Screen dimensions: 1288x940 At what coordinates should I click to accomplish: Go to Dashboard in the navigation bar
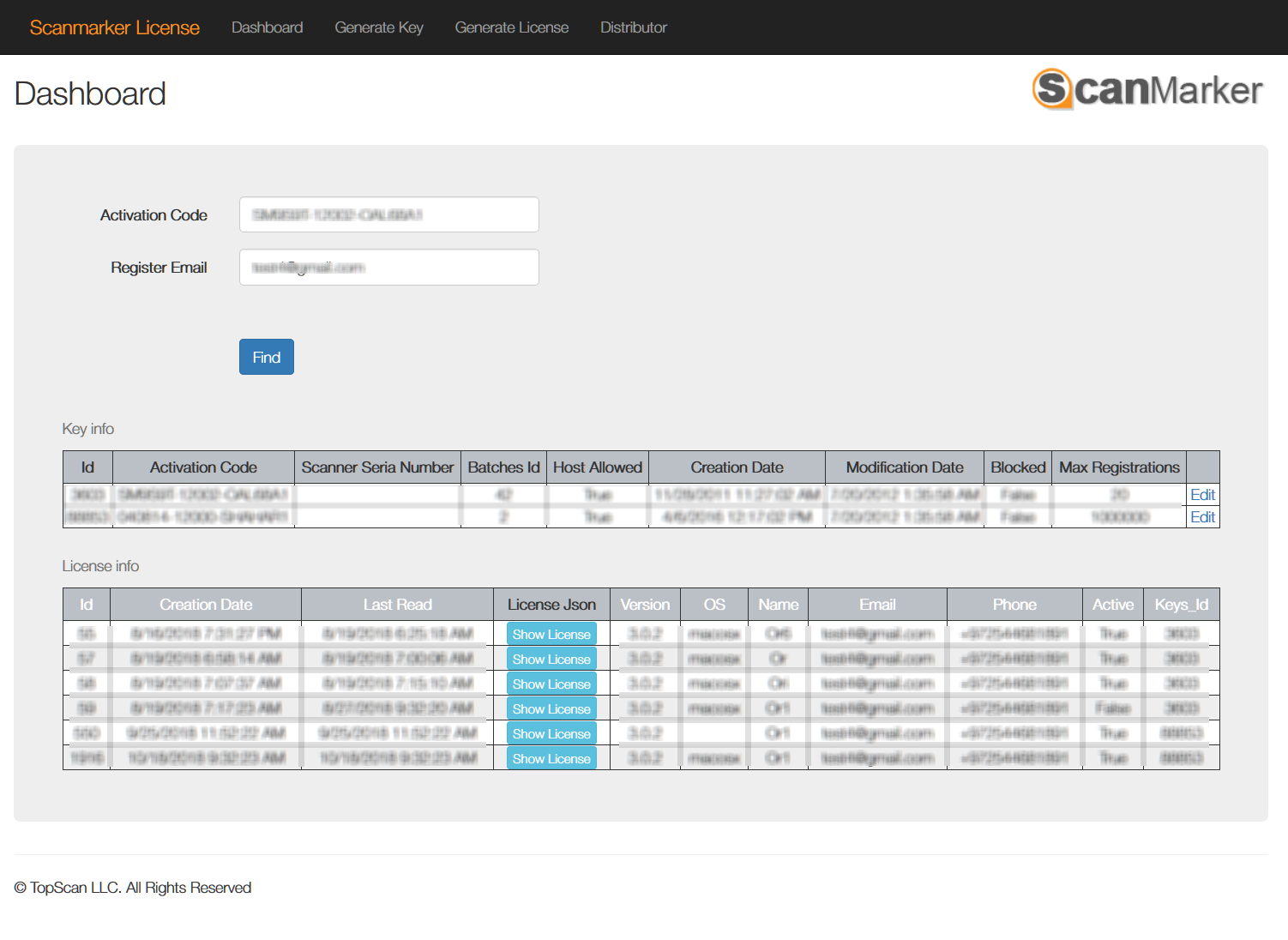[x=268, y=27]
